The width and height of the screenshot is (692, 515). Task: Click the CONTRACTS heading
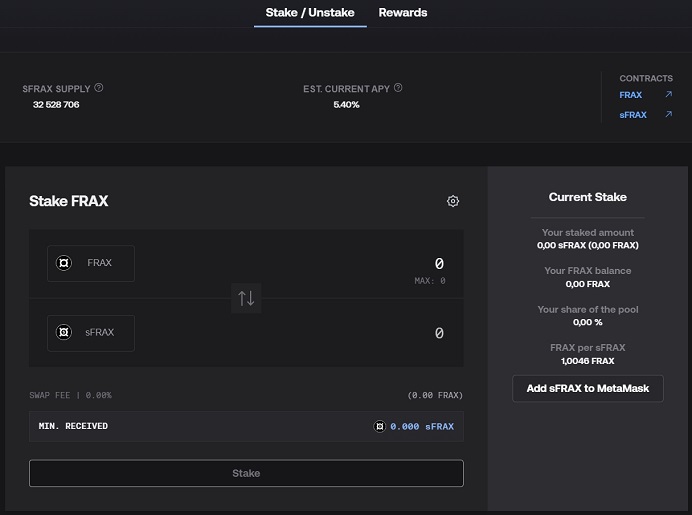click(x=646, y=78)
